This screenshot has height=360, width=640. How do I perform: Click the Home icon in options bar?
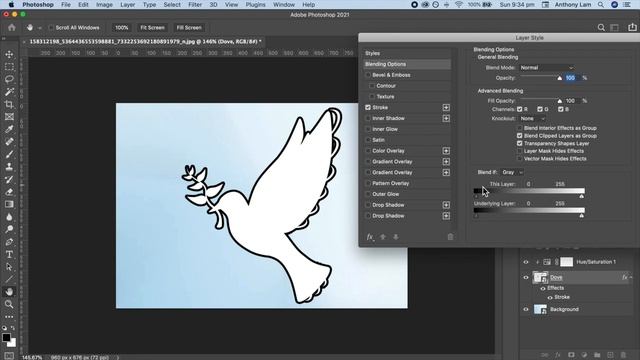tap(12, 28)
